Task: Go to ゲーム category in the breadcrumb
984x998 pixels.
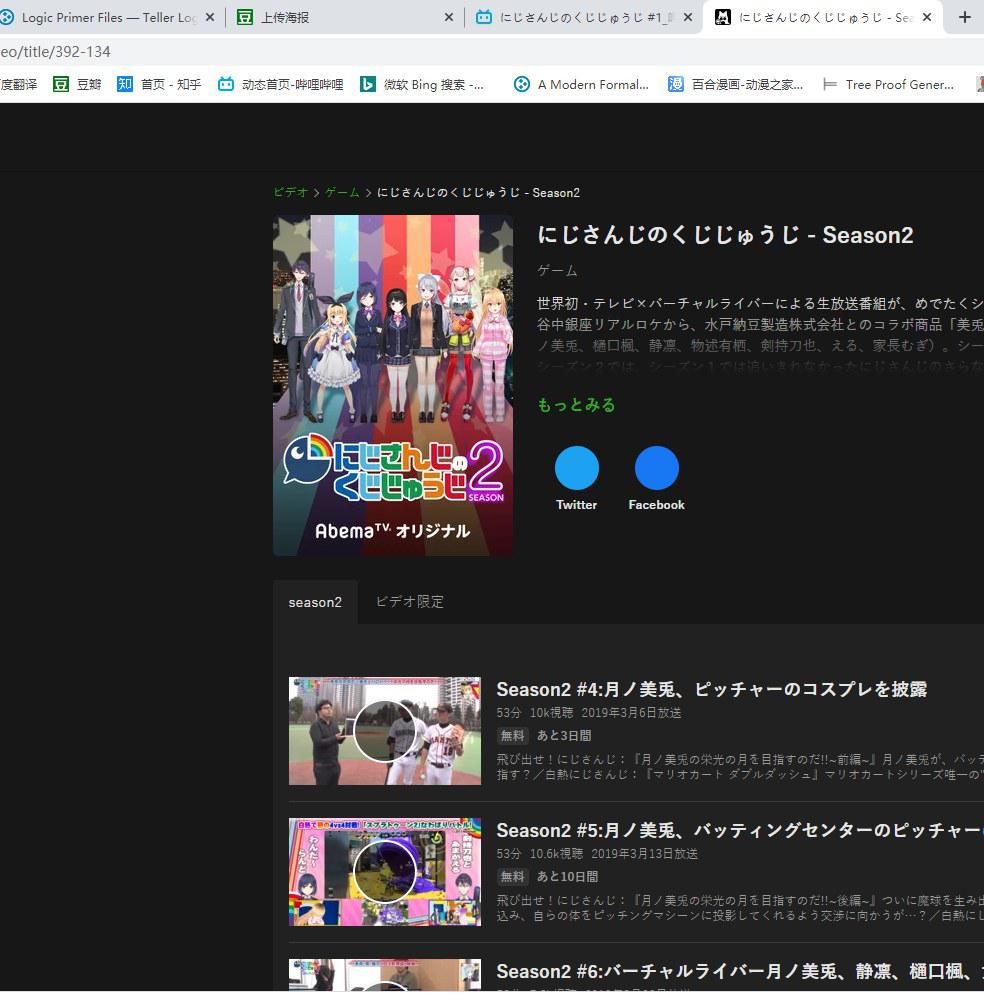Action: pyautogui.click(x=342, y=192)
